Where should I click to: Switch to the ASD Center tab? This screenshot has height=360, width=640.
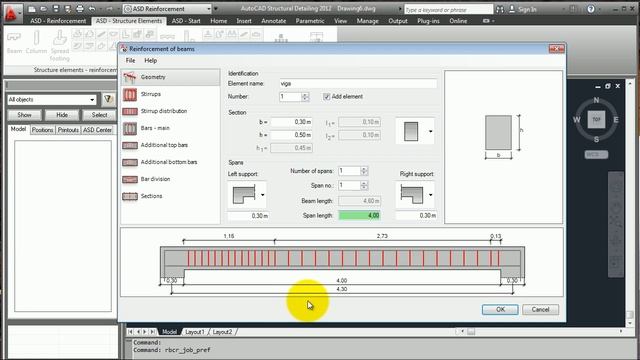97,130
